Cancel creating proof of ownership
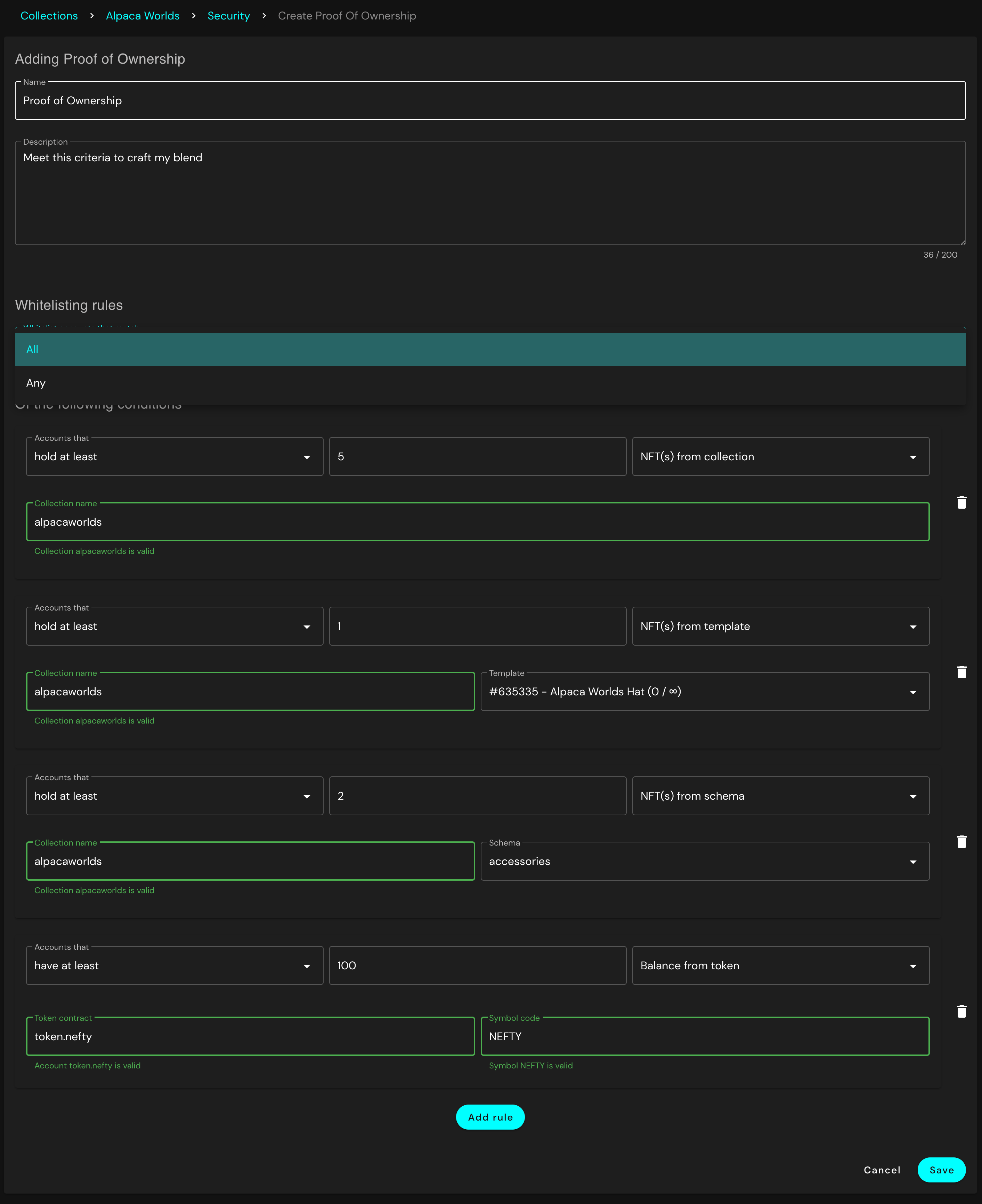 coord(881,1170)
